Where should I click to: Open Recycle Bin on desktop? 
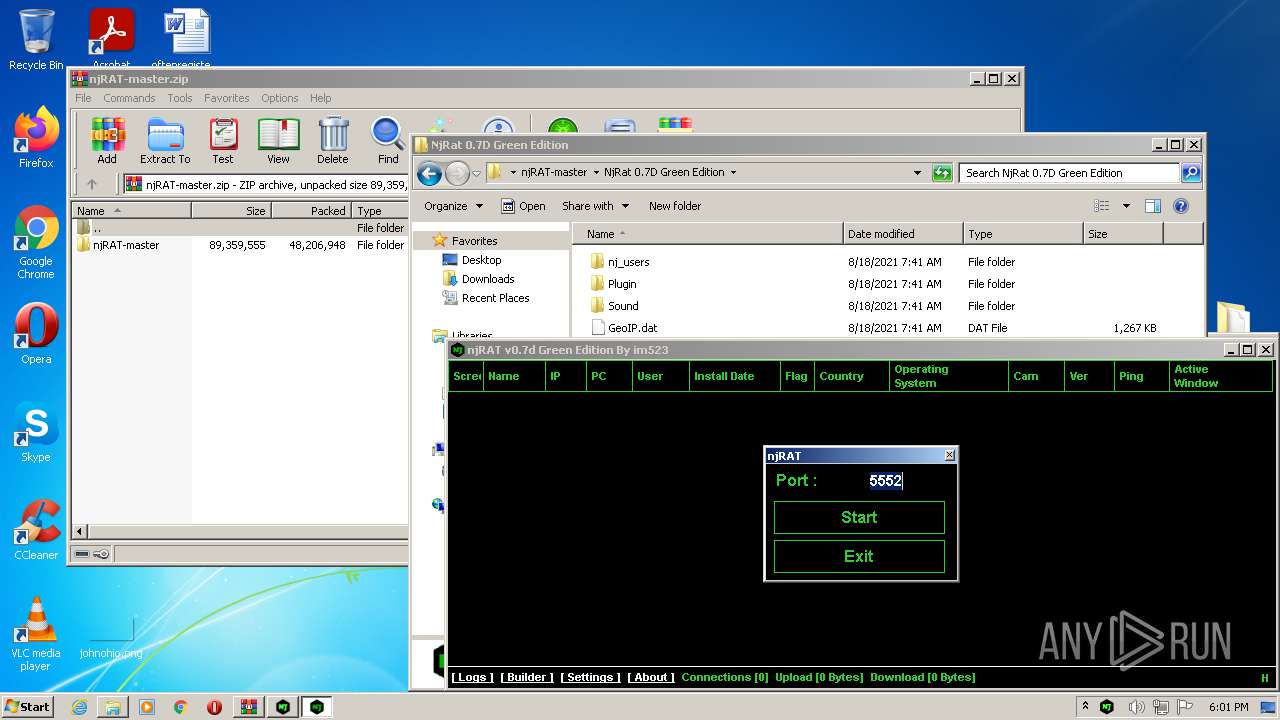(x=36, y=40)
